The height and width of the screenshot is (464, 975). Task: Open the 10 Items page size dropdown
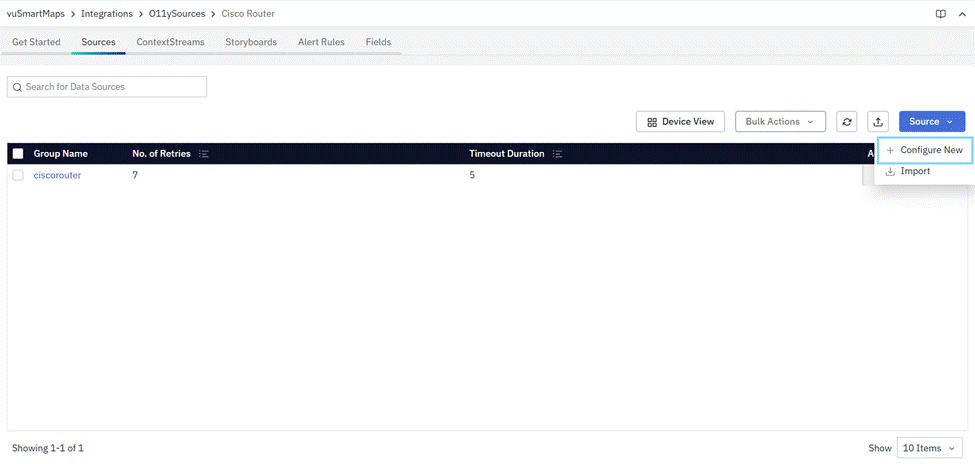[930, 448]
